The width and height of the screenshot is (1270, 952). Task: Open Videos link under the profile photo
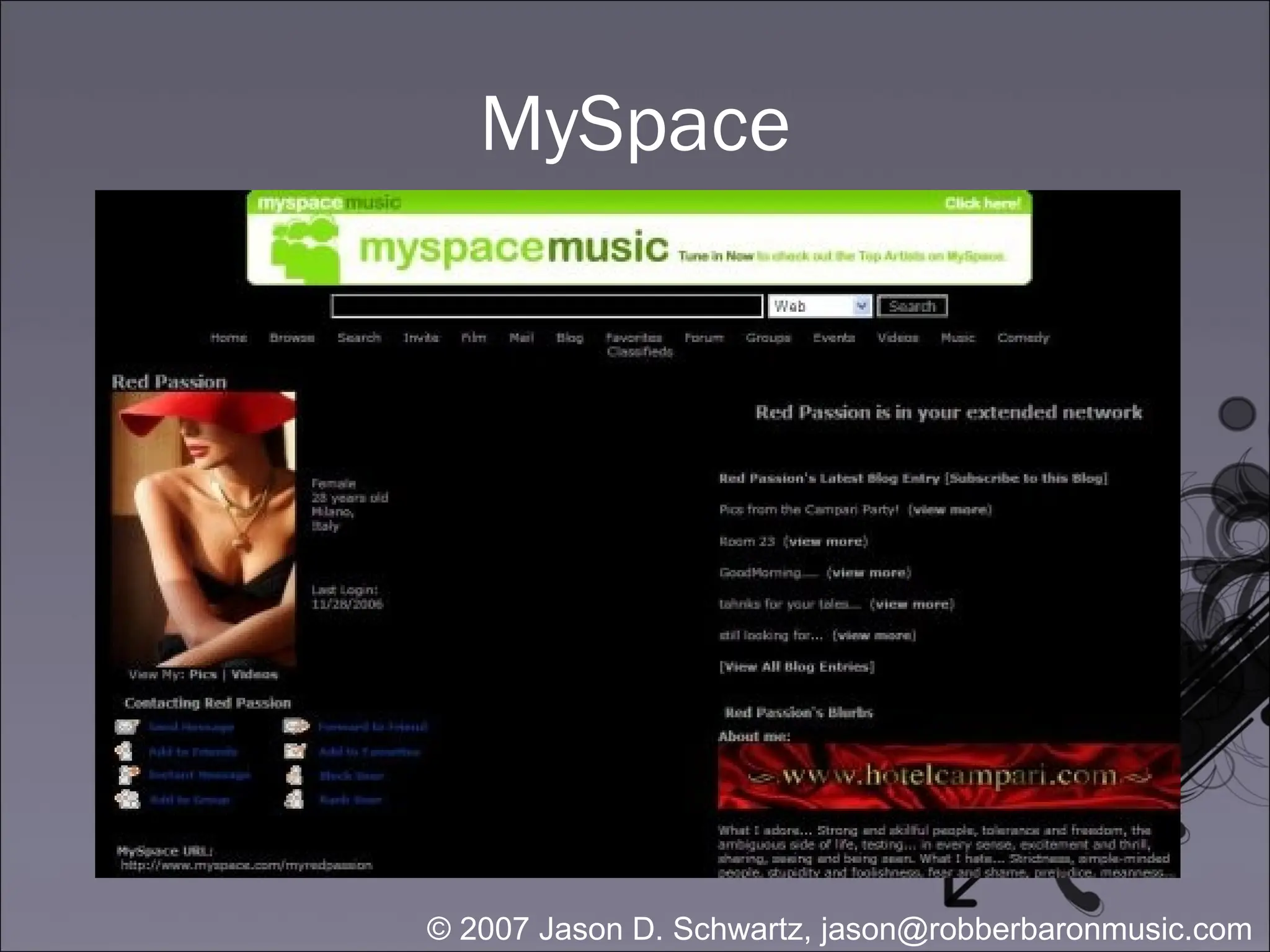pyautogui.click(x=254, y=674)
